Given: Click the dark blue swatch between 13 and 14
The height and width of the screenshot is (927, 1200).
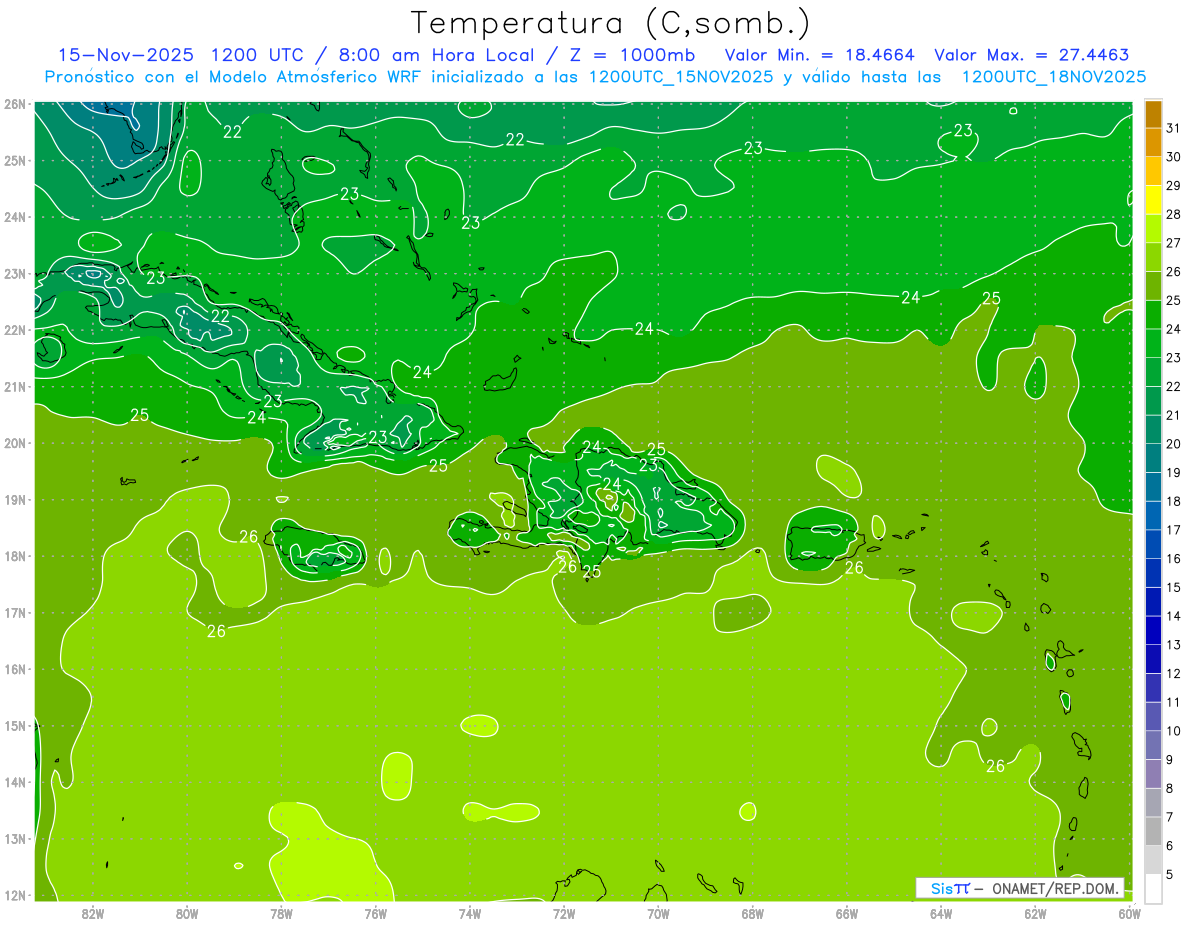Looking at the screenshot, I should click(x=1153, y=631).
